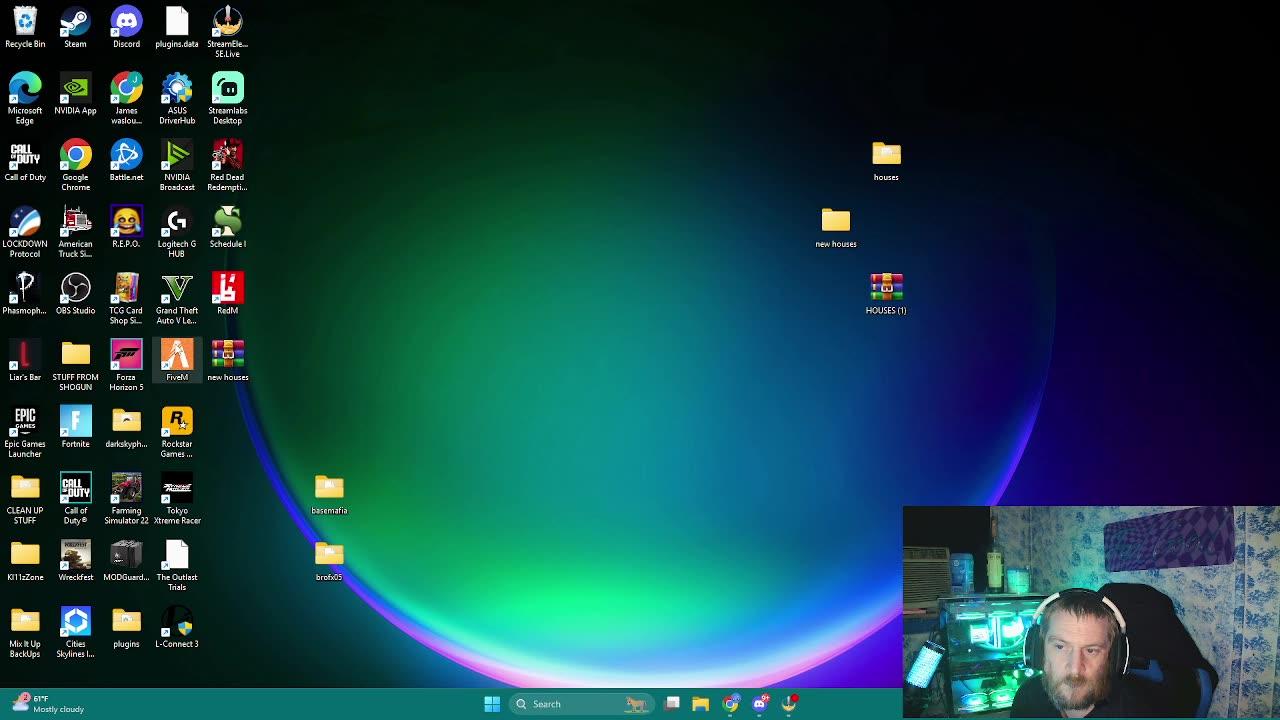Open the weather widget showing Mostly cloudy
The width and height of the screenshot is (1280, 720).
pyautogui.click(x=47, y=704)
